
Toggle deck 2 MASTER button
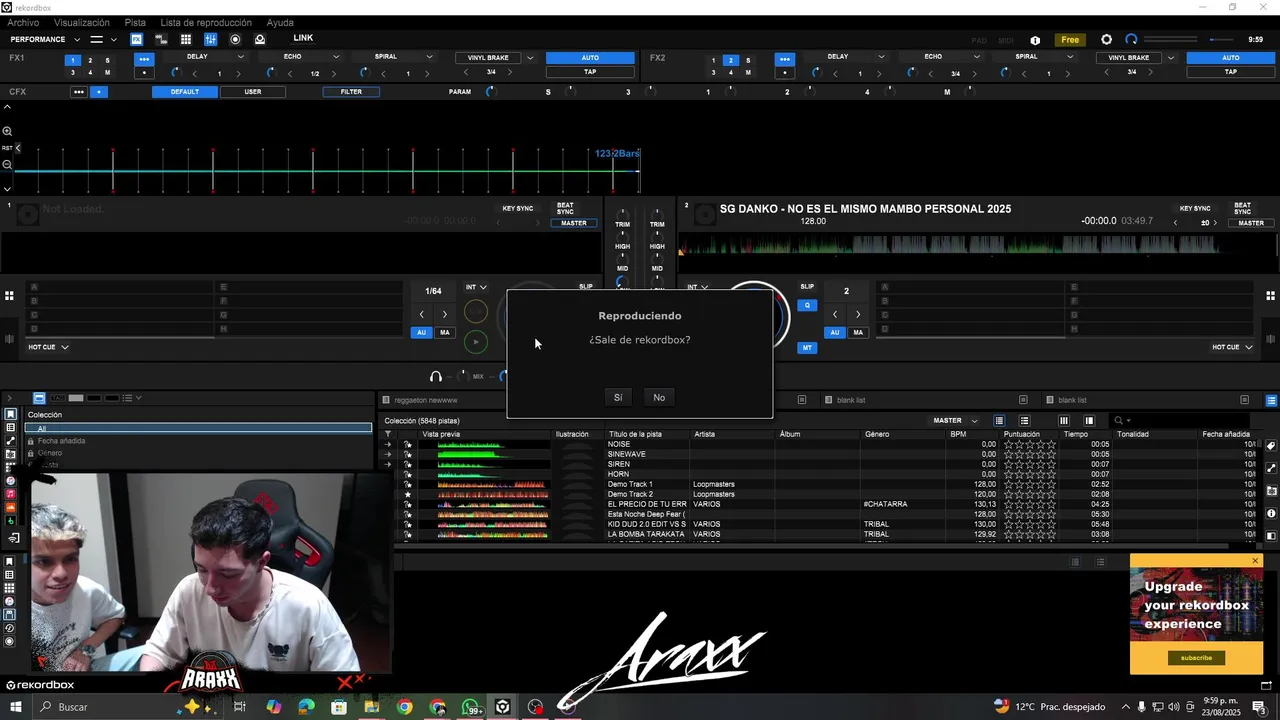coord(1251,223)
